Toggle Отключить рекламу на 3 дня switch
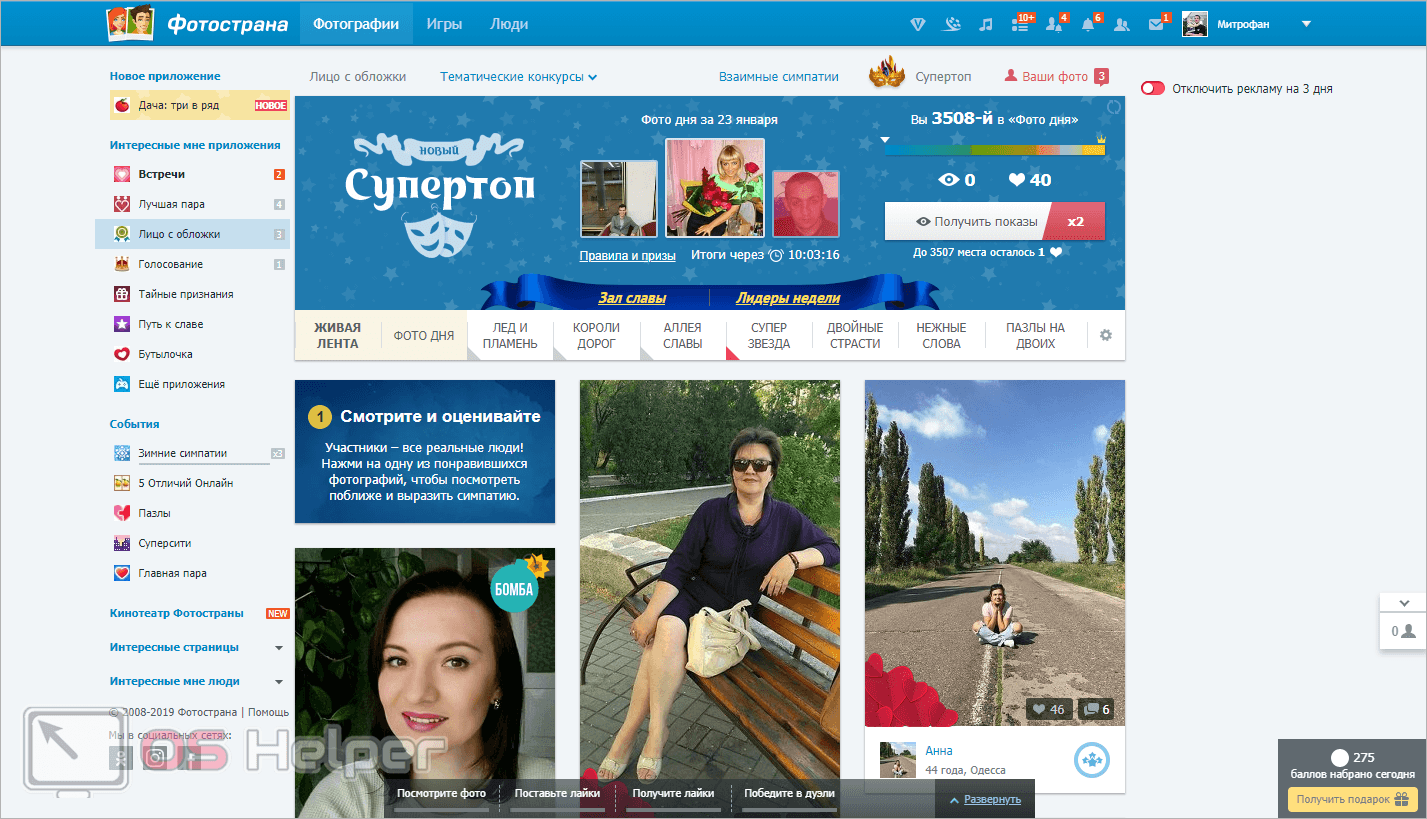Viewport: 1427px width, 819px height. coord(1153,88)
